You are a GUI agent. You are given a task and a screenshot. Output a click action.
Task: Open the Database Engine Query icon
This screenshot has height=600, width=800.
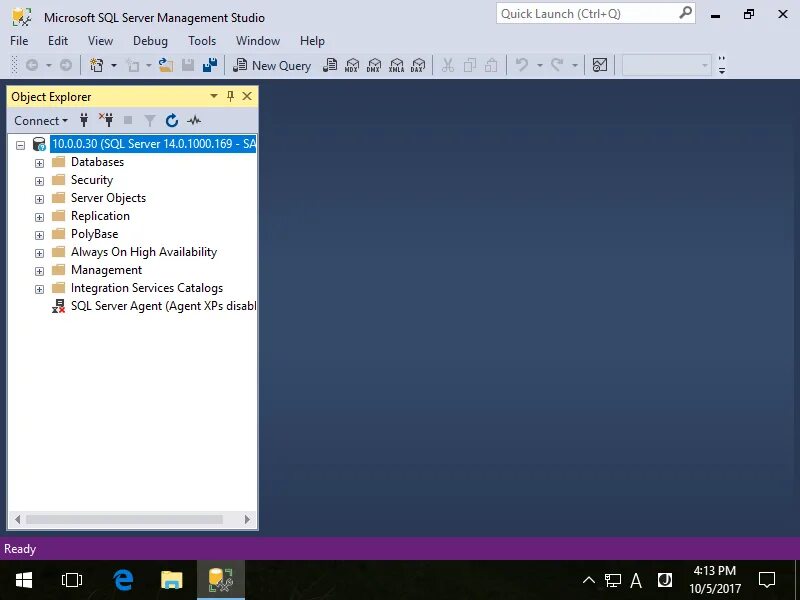pos(330,65)
